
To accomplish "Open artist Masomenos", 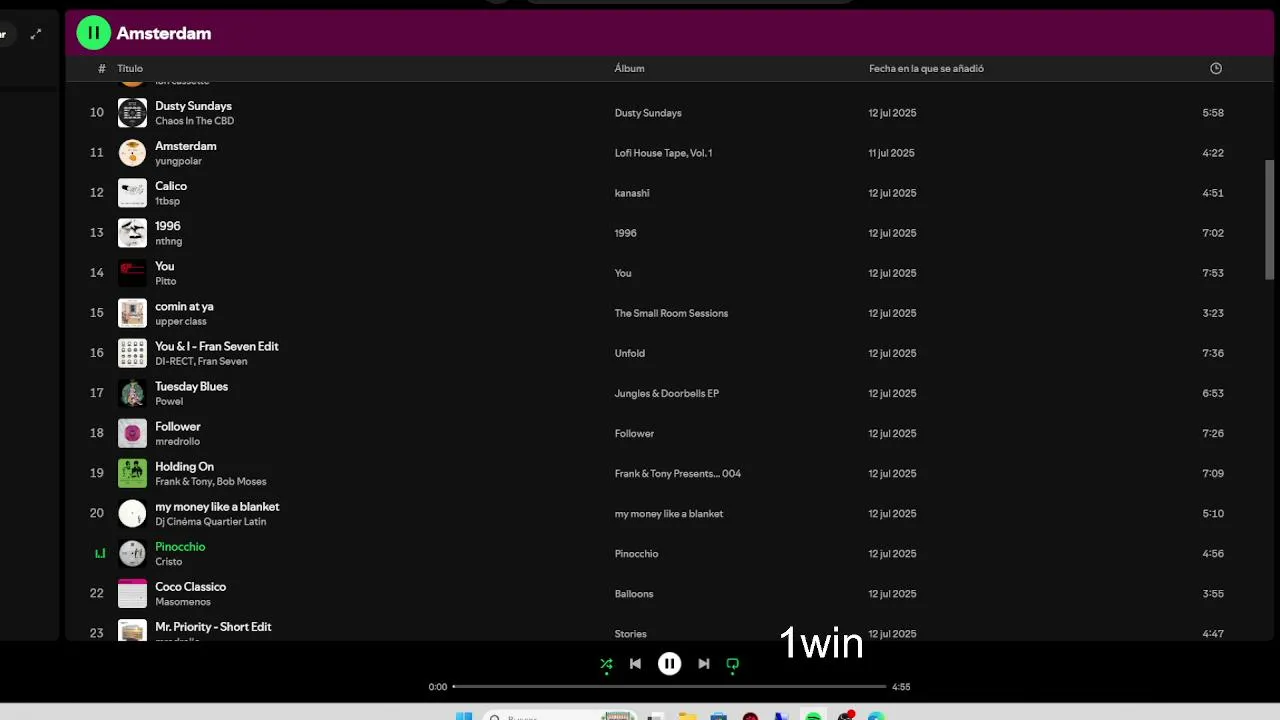I will point(185,601).
